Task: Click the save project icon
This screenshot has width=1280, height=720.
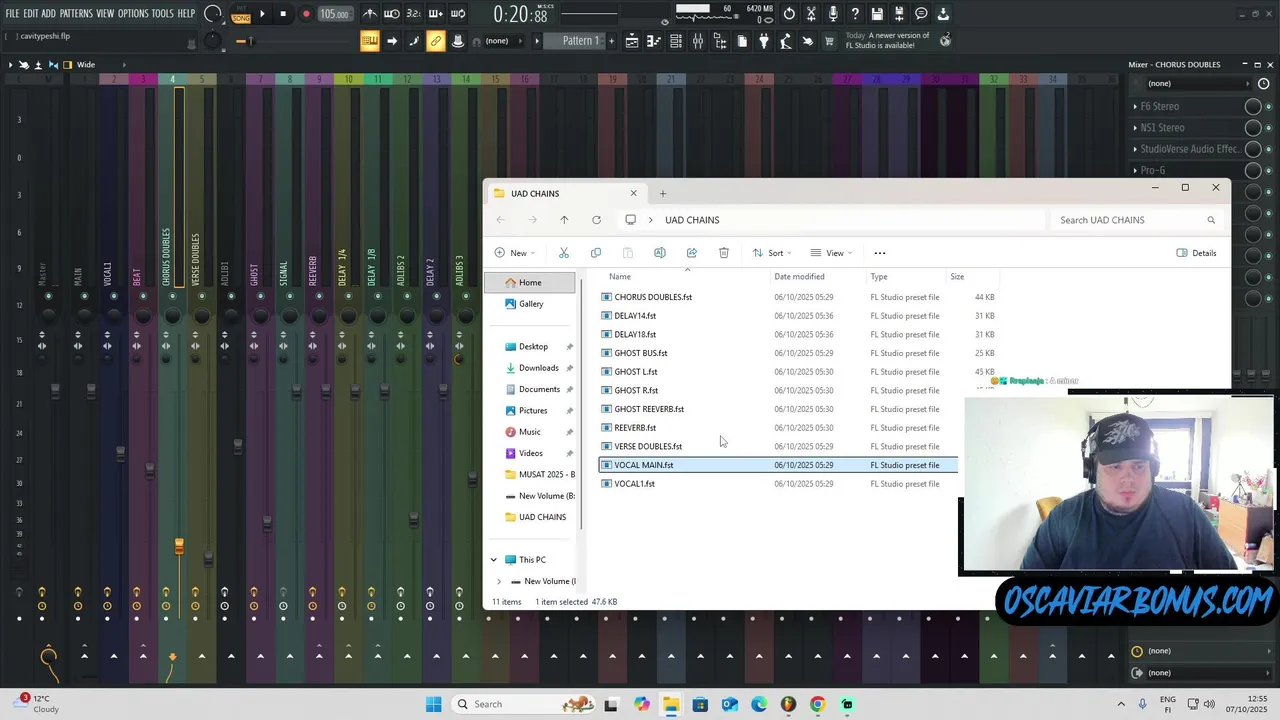Action: tap(877, 14)
